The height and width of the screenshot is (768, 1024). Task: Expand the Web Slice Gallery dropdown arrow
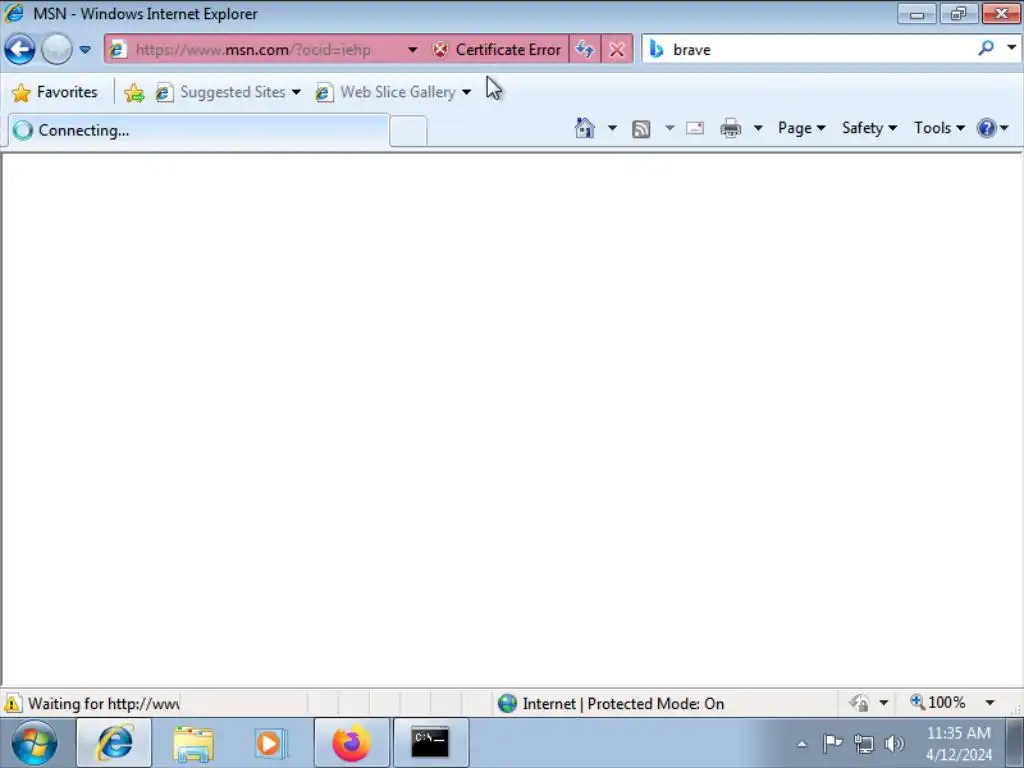[x=466, y=92]
